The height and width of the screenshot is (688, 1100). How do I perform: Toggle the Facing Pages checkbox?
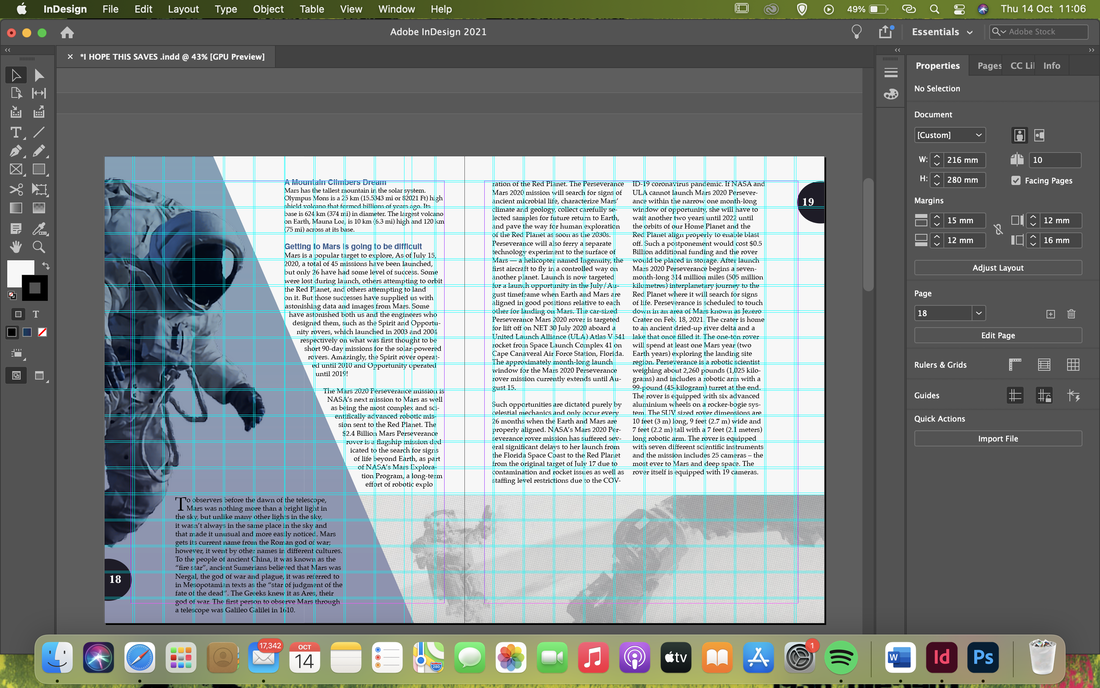pyautogui.click(x=1016, y=180)
